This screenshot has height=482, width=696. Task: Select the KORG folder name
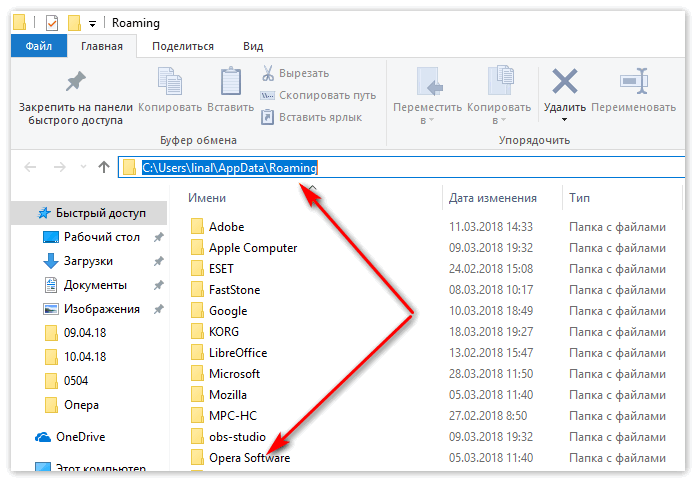pos(224,332)
